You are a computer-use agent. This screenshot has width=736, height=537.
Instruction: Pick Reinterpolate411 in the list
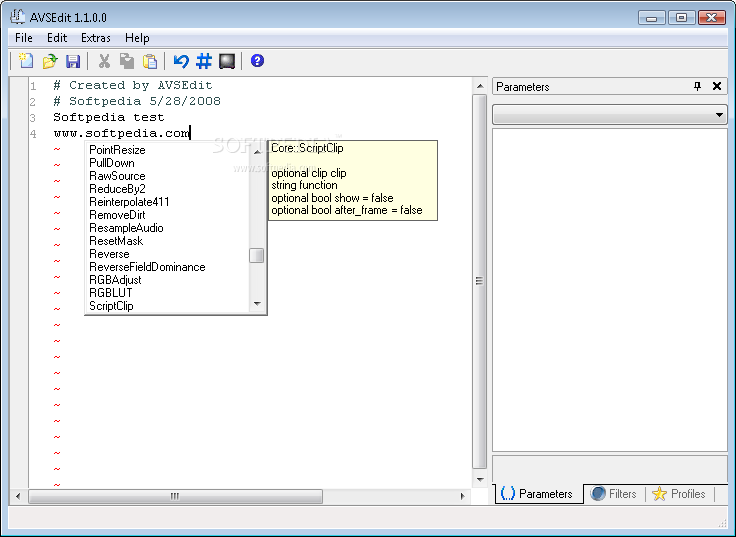(x=129, y=202)
